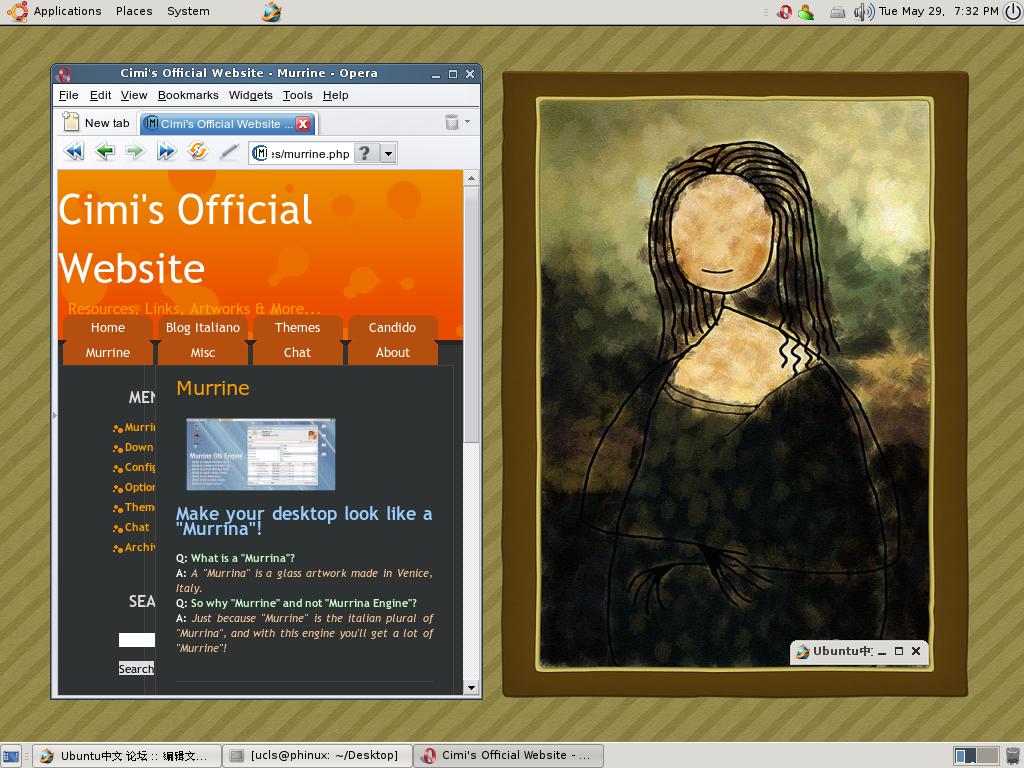Click the Home navigation button on the website

108,328
